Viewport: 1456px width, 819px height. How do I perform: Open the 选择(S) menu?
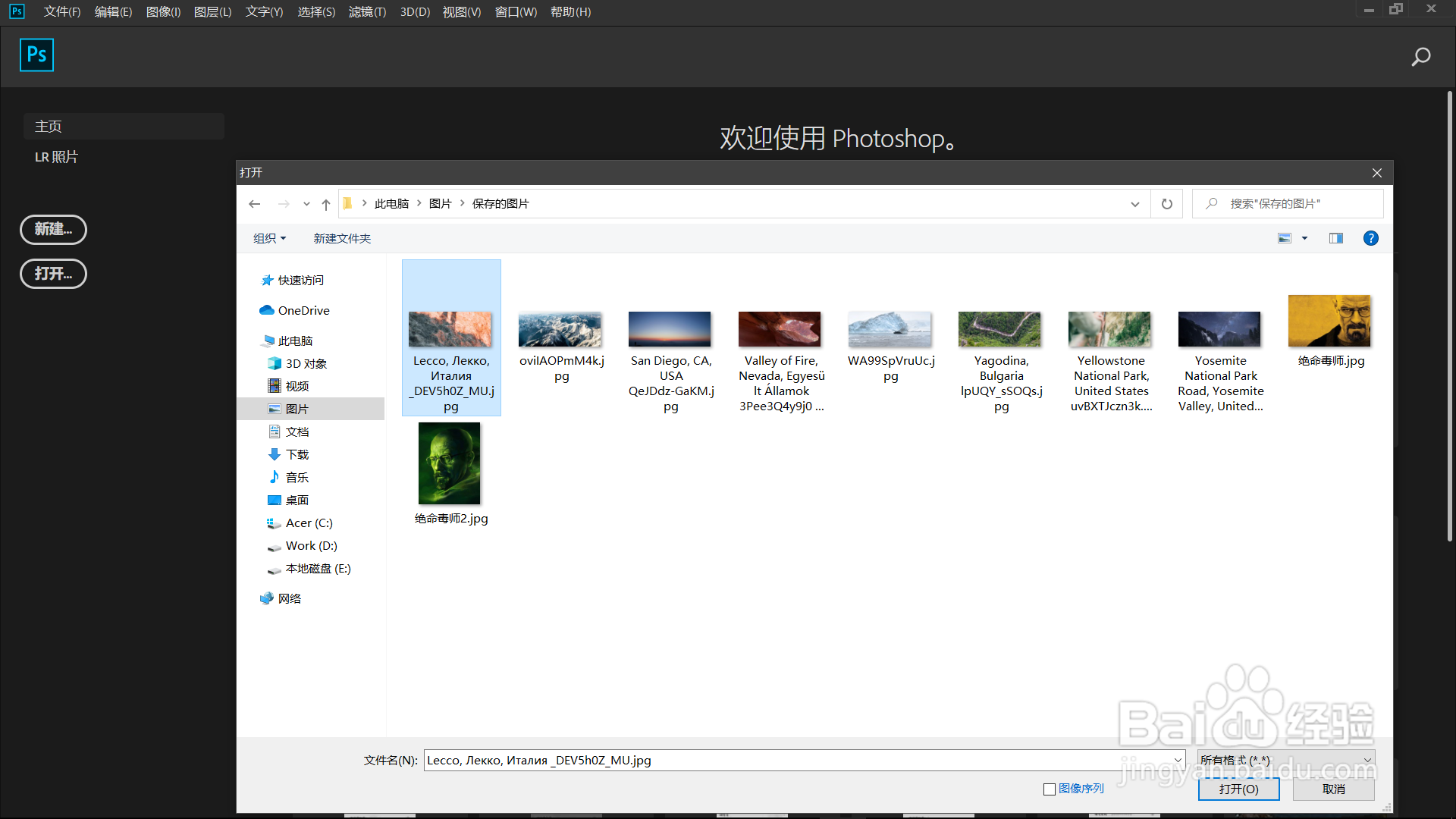[x=316, y=11]
